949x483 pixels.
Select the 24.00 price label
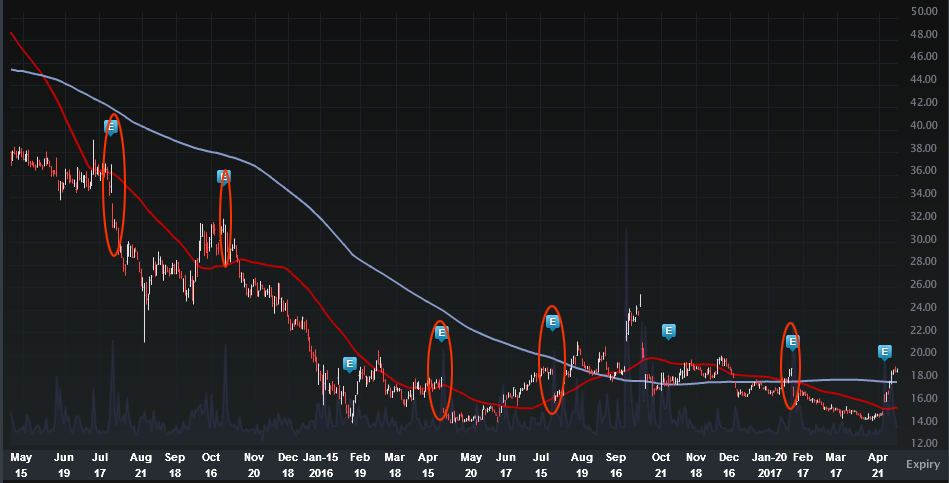tap(924, 307)
